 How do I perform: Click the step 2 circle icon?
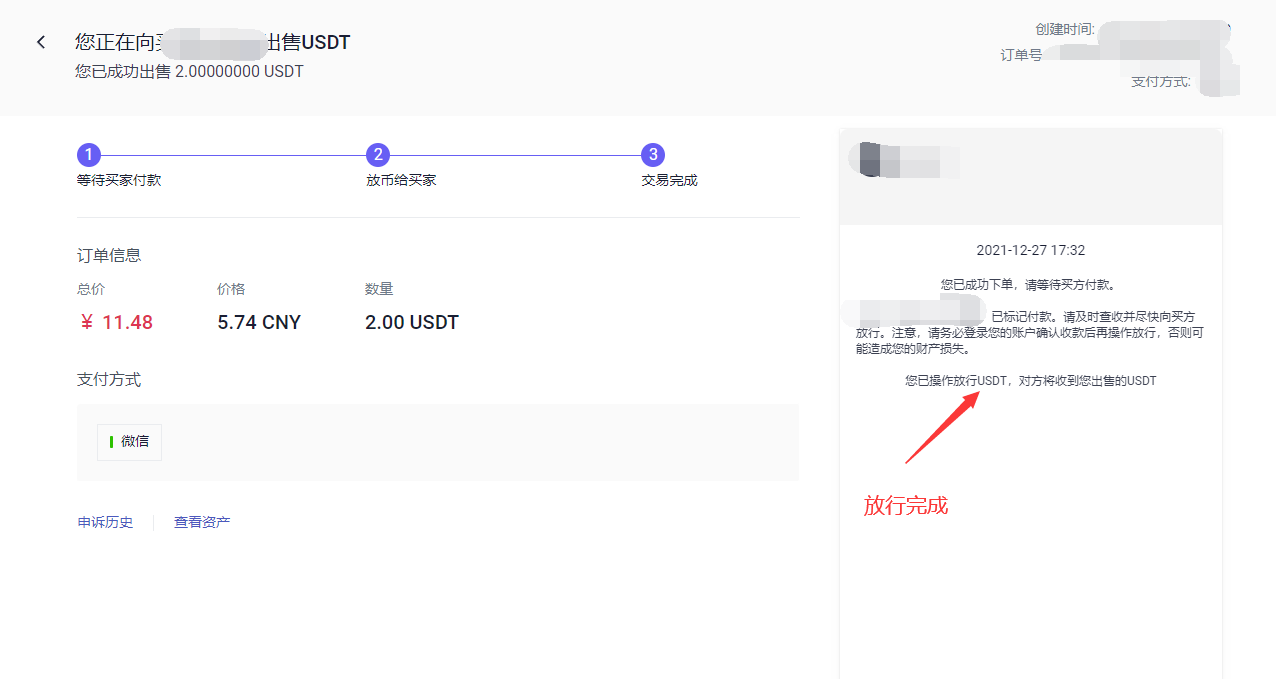coord(377,154)
